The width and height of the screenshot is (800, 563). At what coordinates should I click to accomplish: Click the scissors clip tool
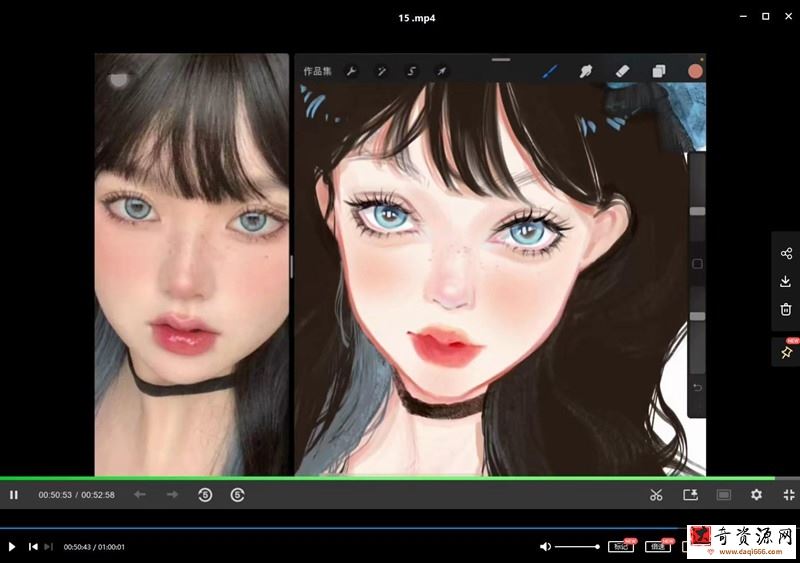click(x=656, y=495)
